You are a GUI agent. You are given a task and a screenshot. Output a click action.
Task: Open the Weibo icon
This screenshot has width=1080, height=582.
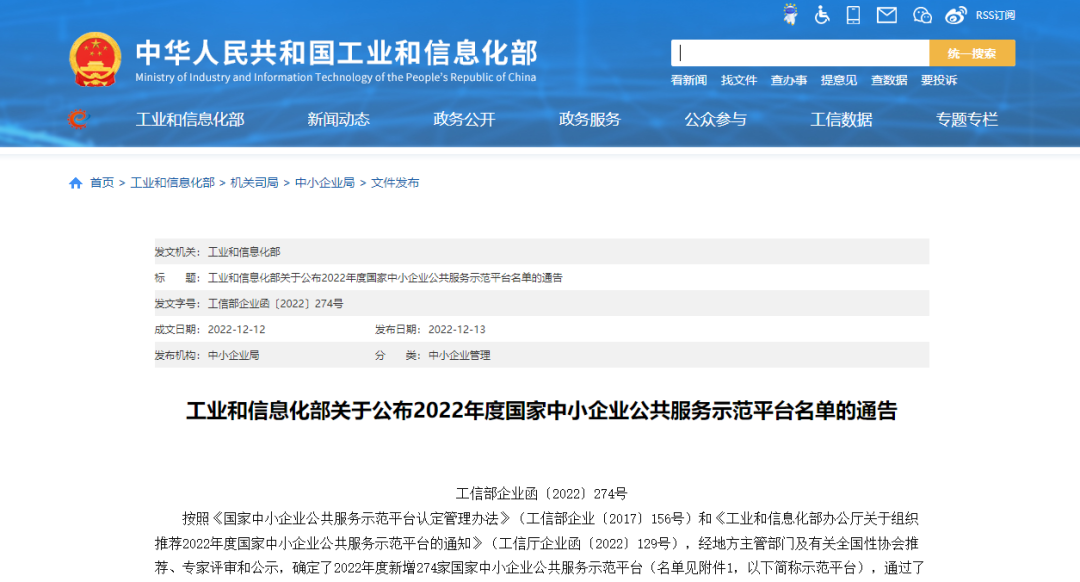click(955, 15)
